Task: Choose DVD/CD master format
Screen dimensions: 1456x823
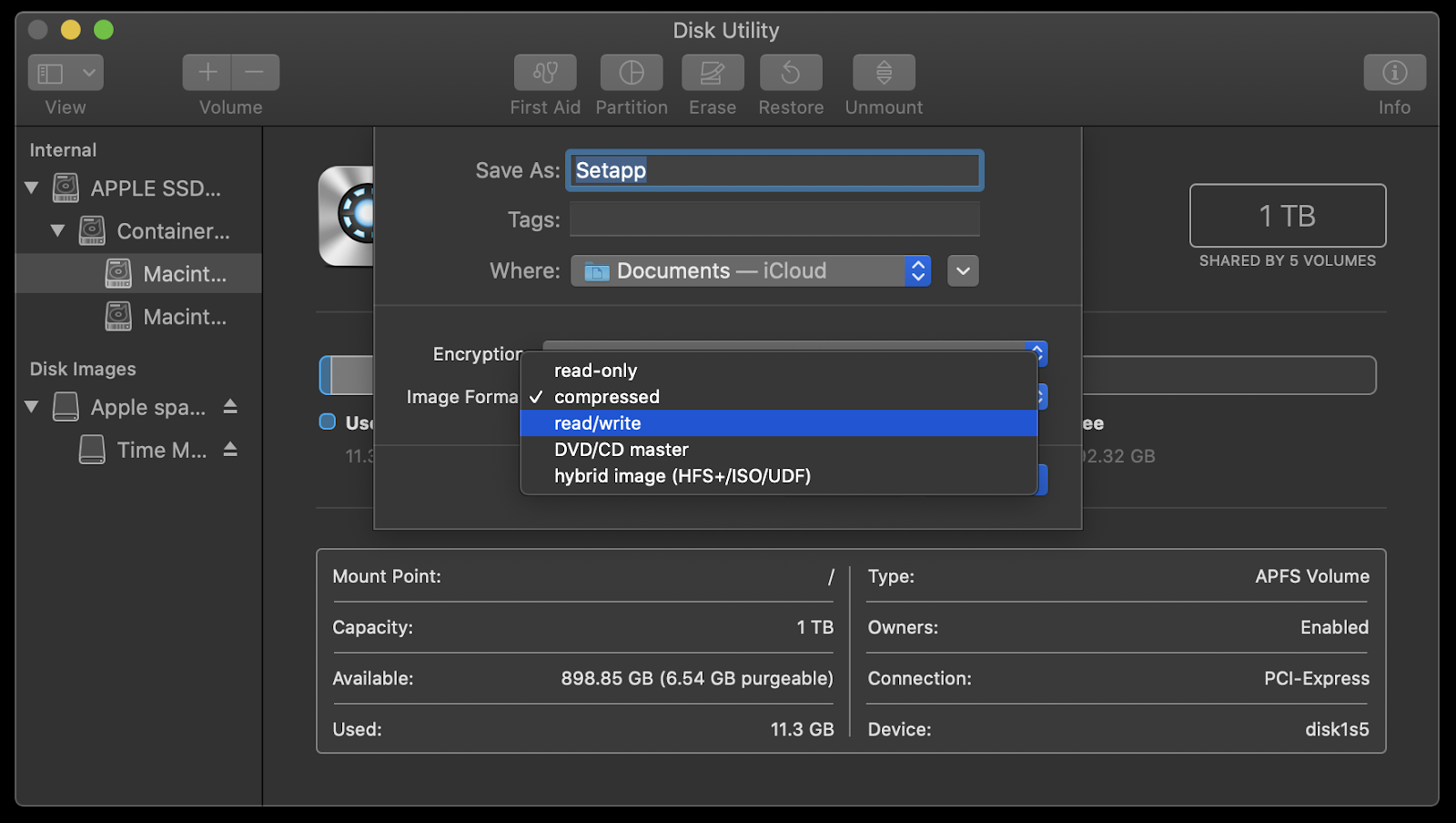Action: (621, 449)
